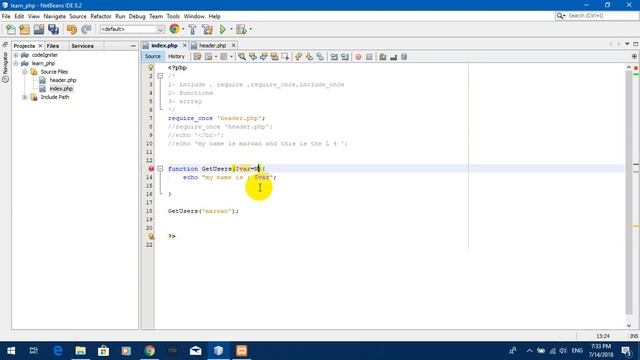Image resolution: width=640 pixels, height=360 pixels.
Task: Click the Find Next Occurrence icon
Action: point(263,57)
